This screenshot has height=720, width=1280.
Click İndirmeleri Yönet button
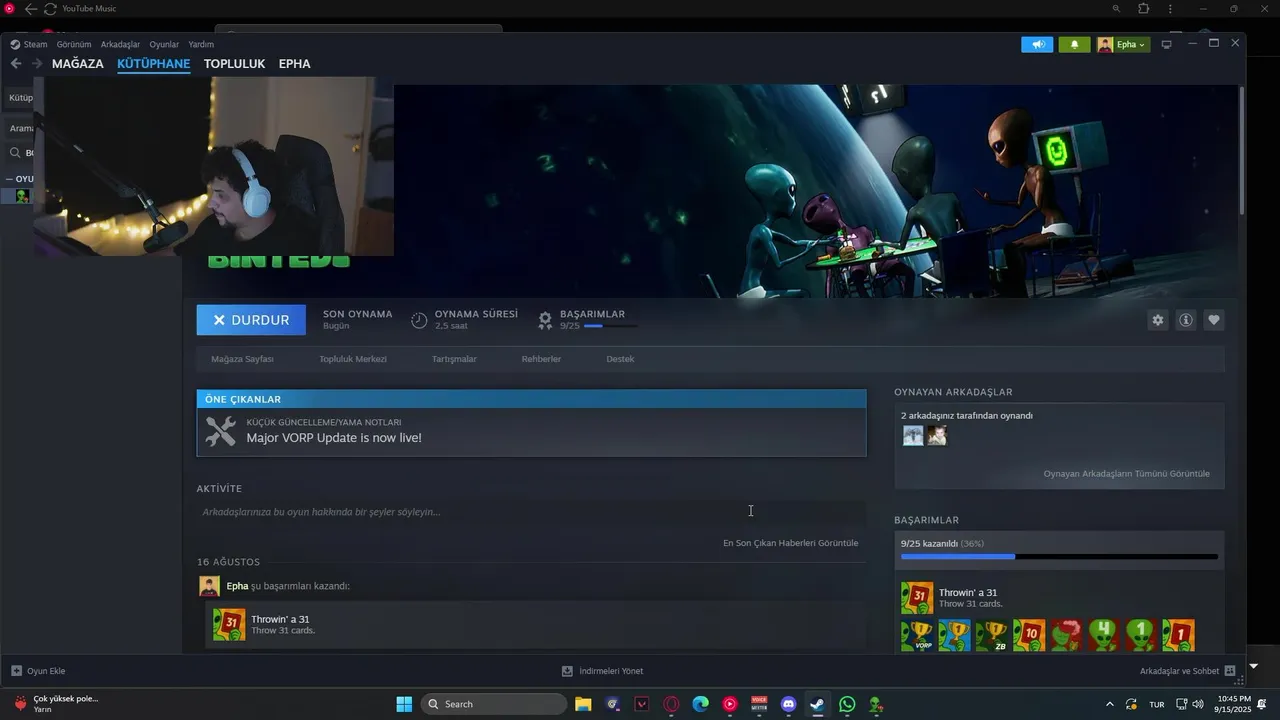click(x=603, y=671)
